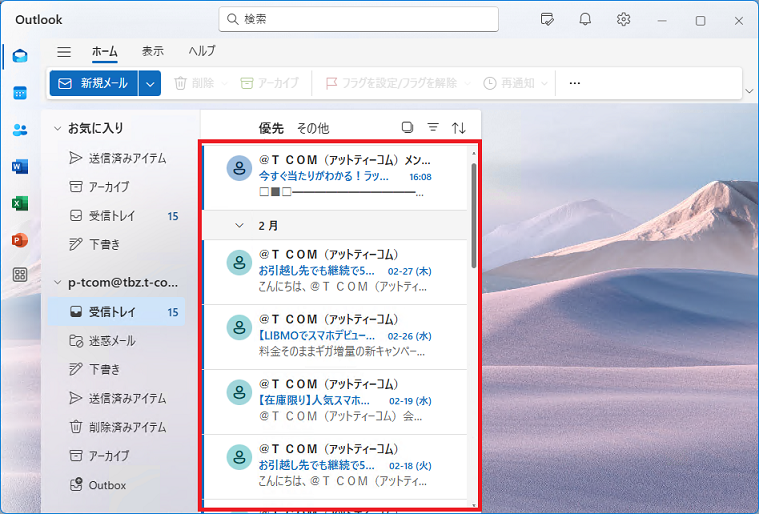Launch Excel from the sidebar

click(20, 204)
